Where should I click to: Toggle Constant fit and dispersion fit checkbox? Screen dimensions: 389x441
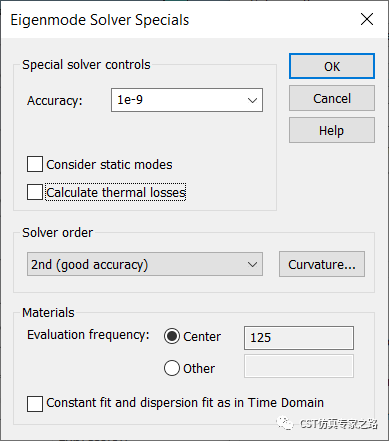35,404
